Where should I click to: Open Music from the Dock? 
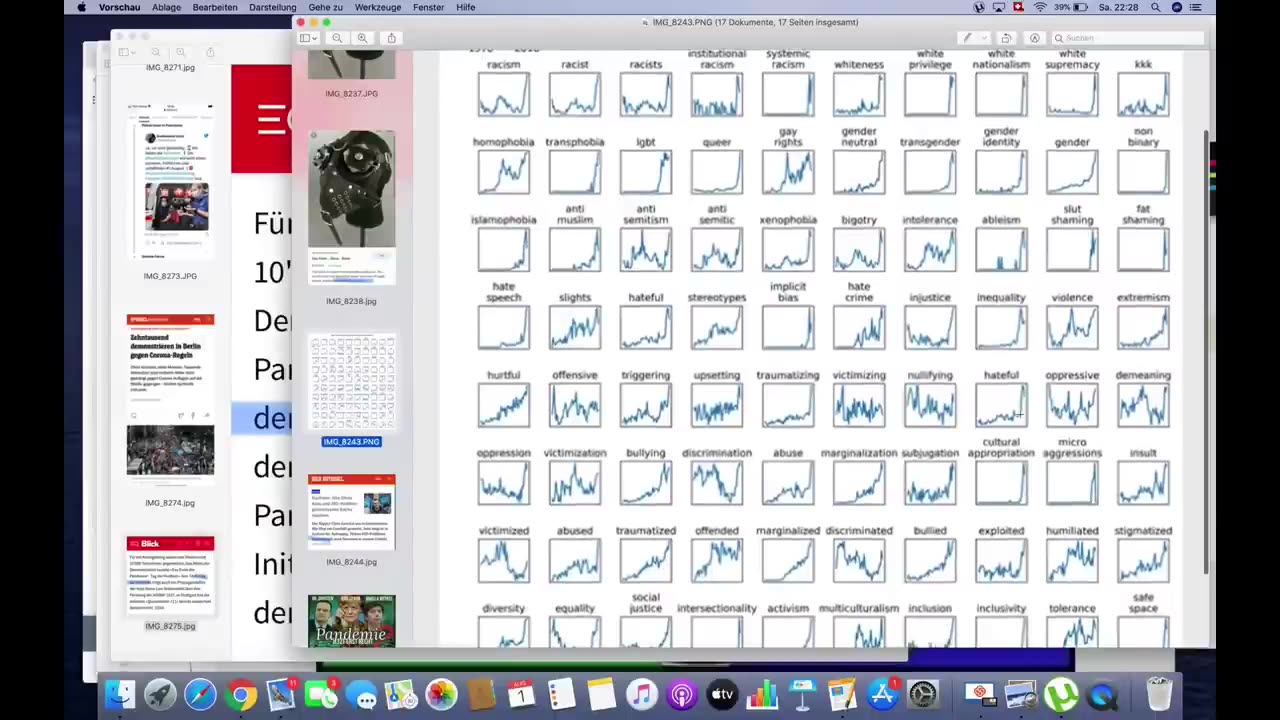coord(642,694)
